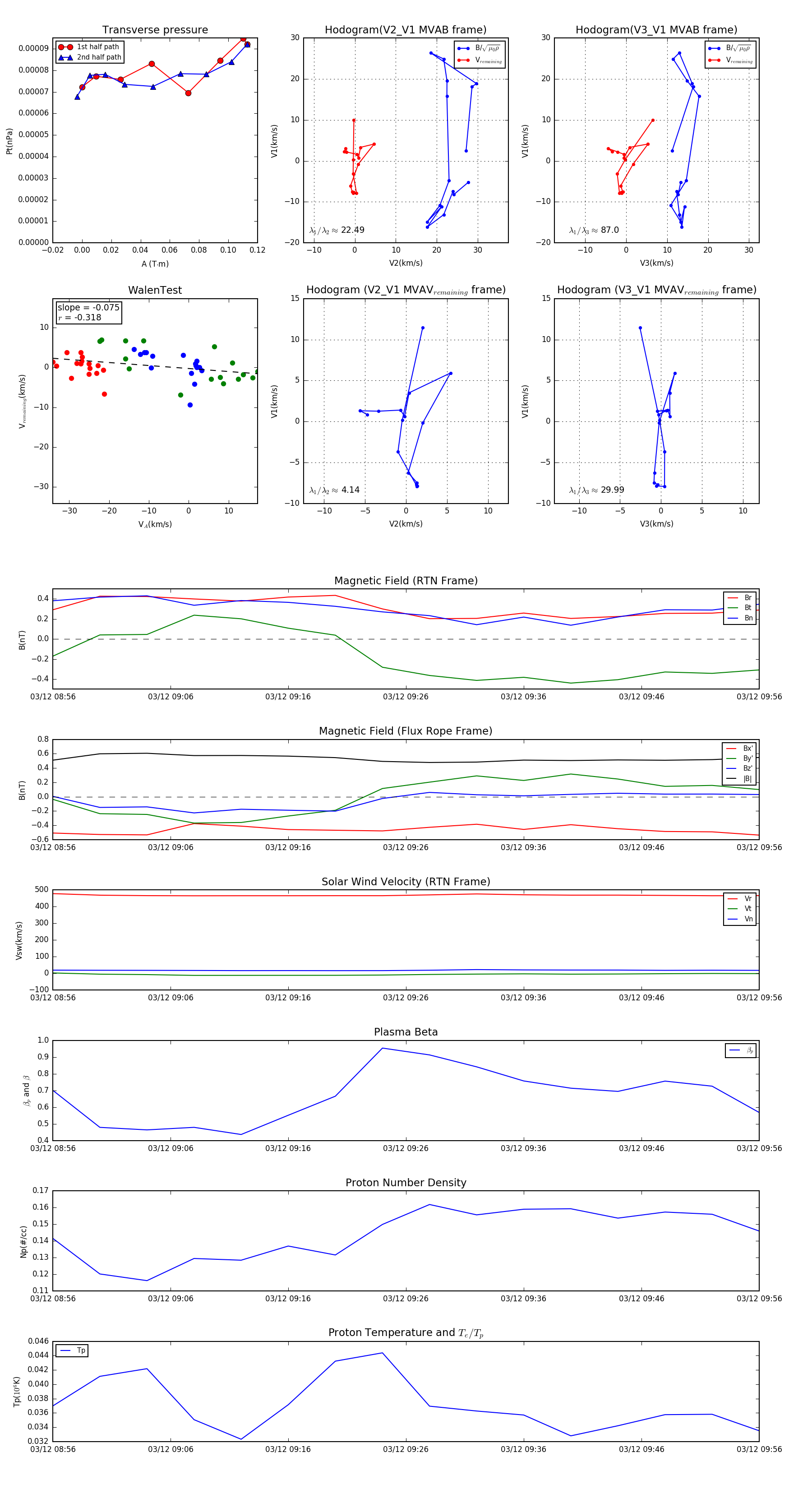The image size is (812, 1489).
Task: Click the Bx' legend entry
Action: point(739,748)
